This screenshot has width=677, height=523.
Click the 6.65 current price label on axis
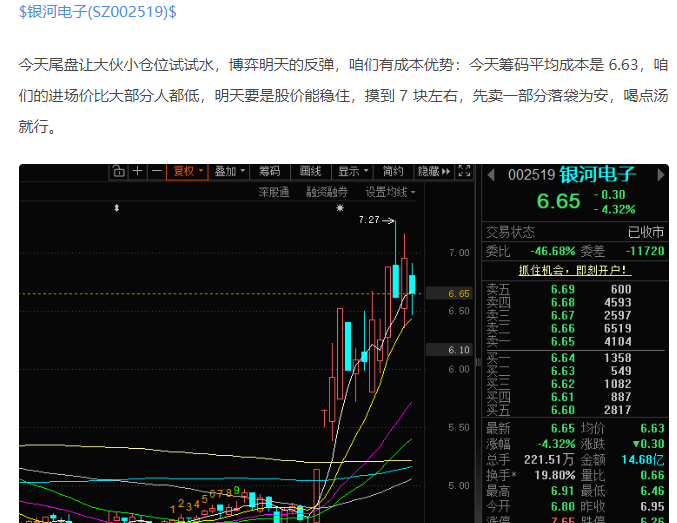[449, 294]
